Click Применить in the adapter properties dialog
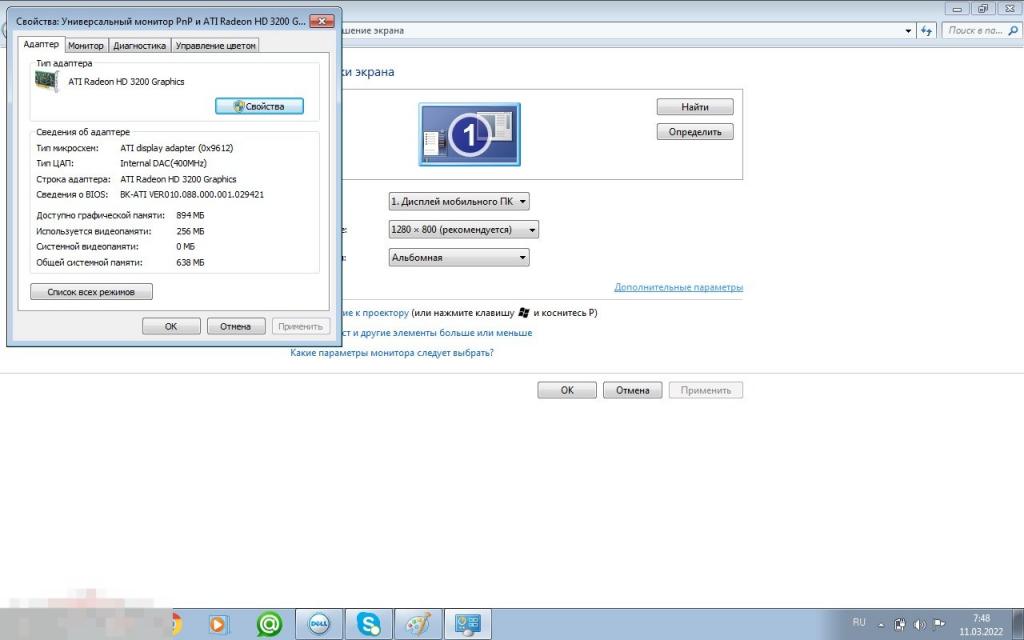The width and height of the screenshot is (1024, 640). coord(300,326)
